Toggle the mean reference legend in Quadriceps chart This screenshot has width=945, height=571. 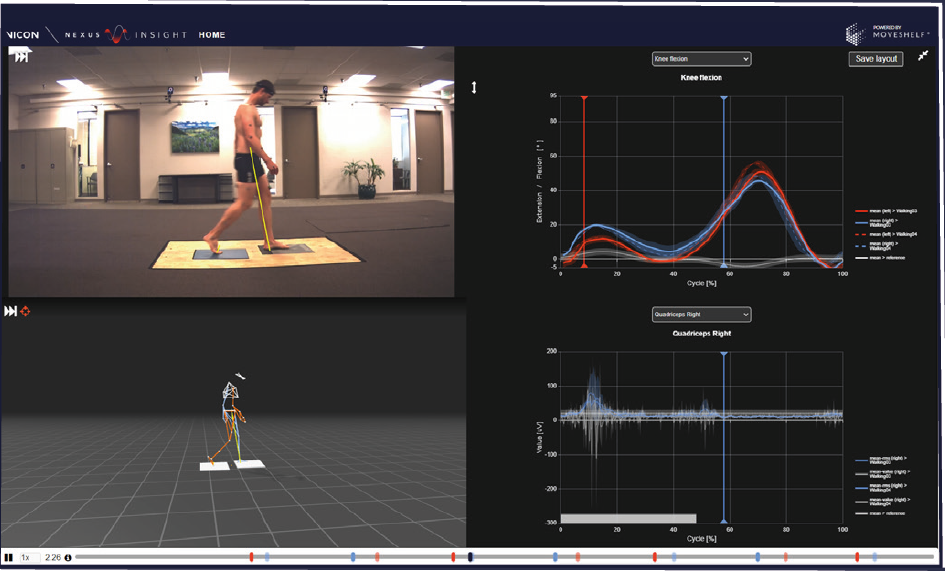click(885, 512)
